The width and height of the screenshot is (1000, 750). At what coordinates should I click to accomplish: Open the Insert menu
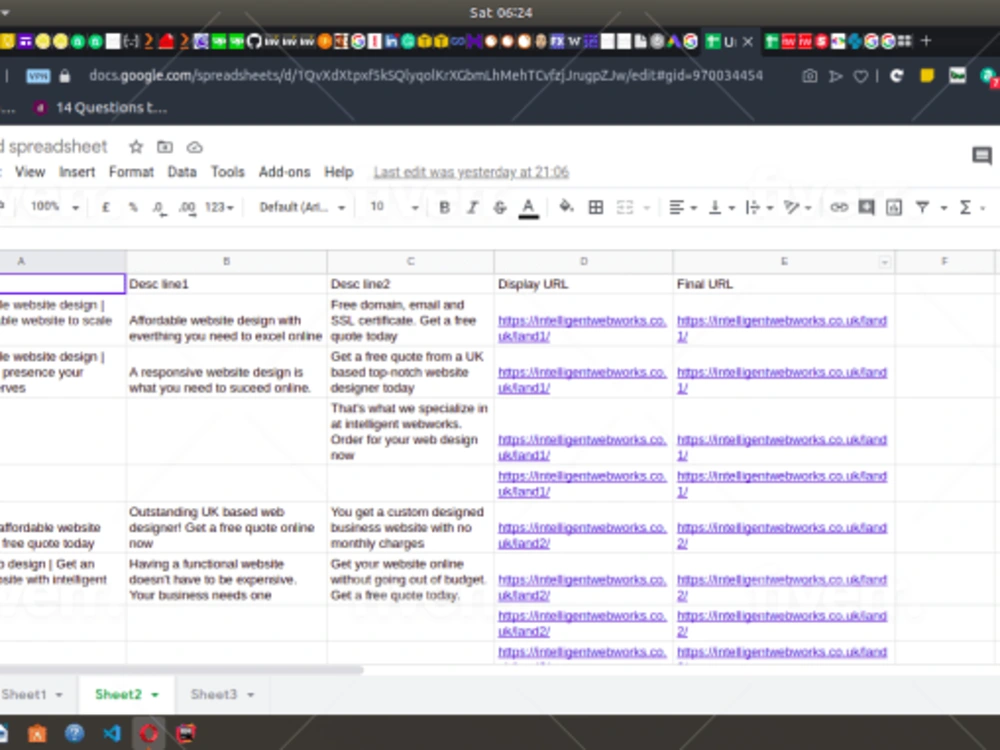[77, 172]
